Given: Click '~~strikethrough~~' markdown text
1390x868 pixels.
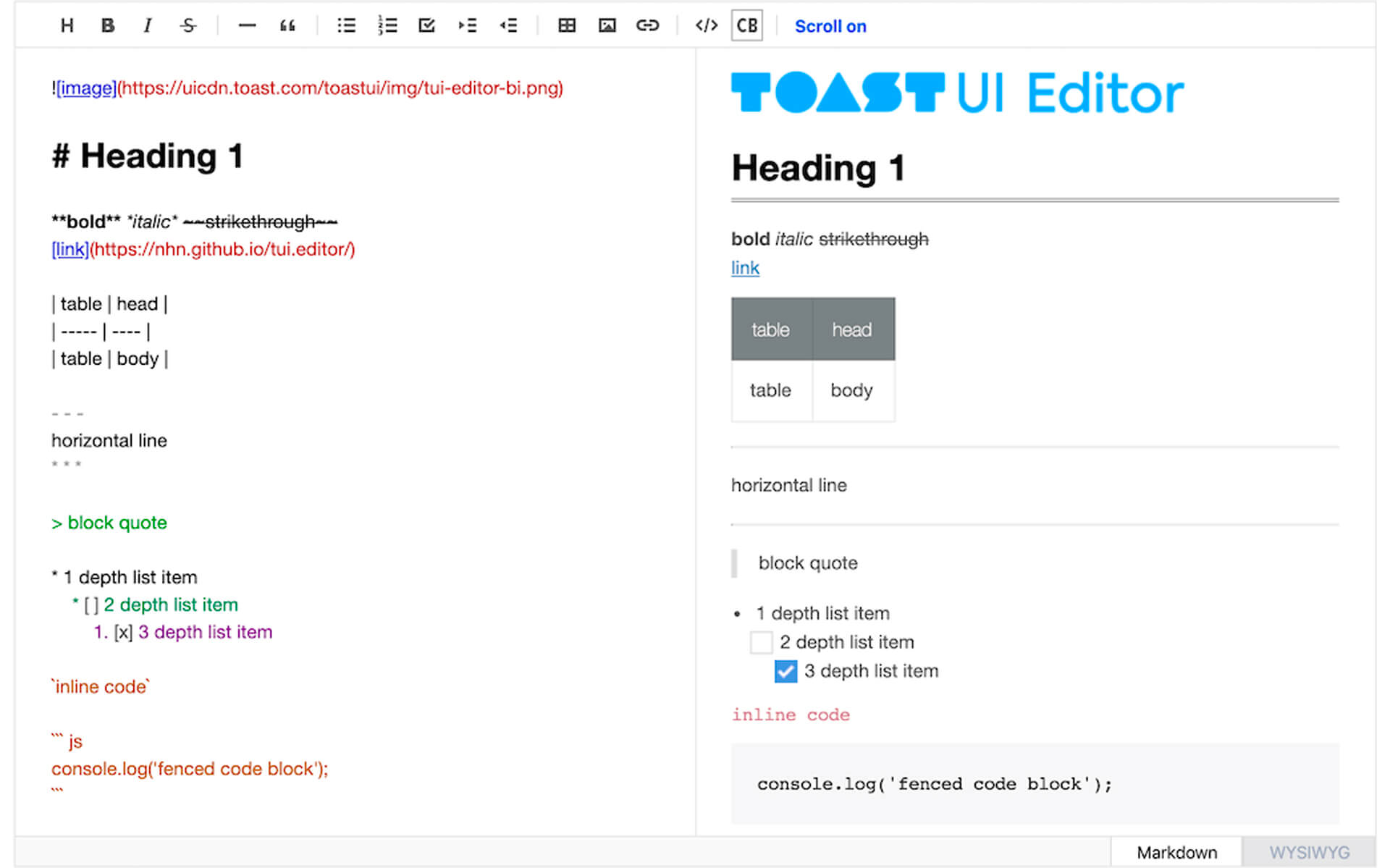Looking at the screenshot, I should [x=260, y=222].
